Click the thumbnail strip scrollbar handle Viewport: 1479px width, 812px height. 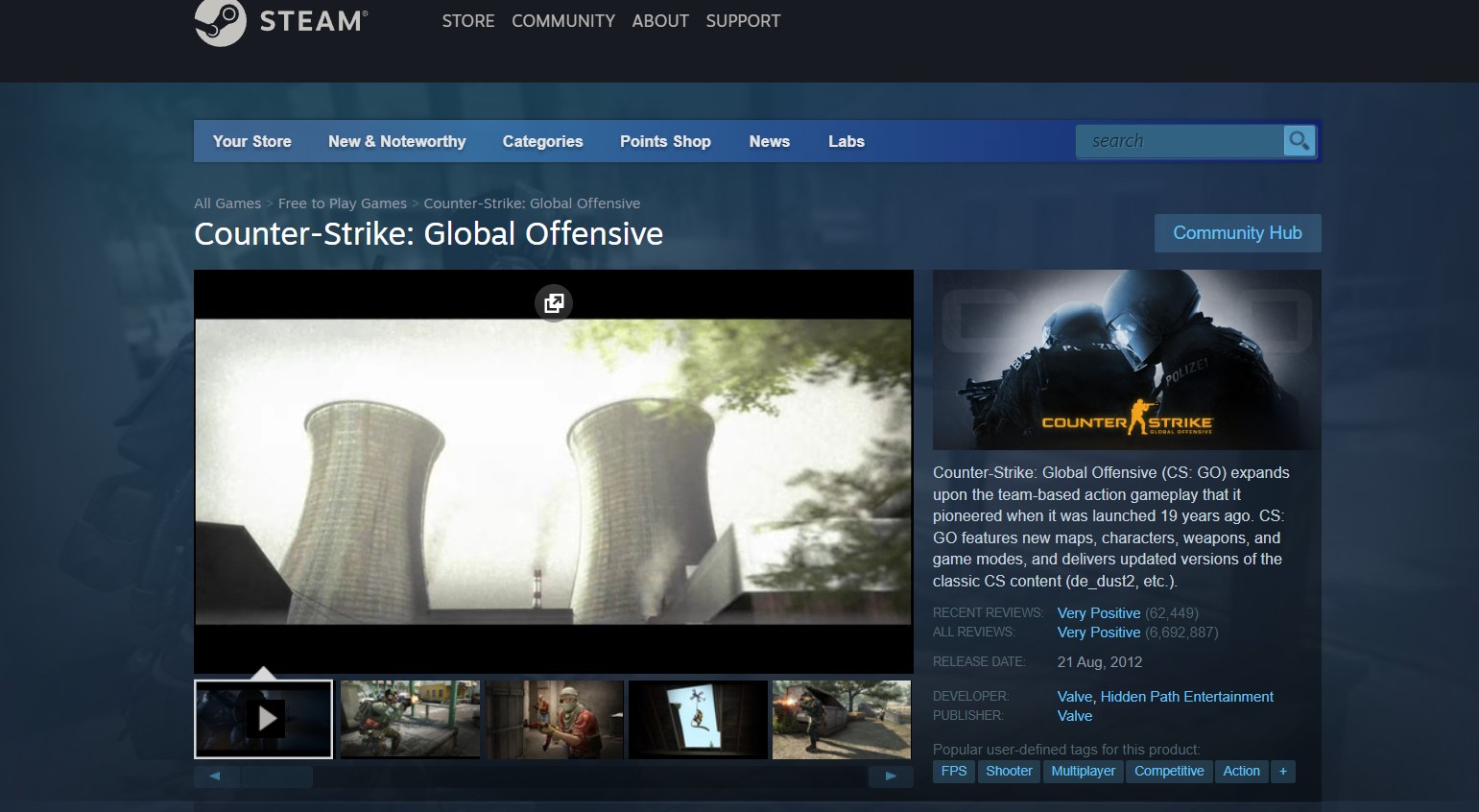[x=276, y=776]
